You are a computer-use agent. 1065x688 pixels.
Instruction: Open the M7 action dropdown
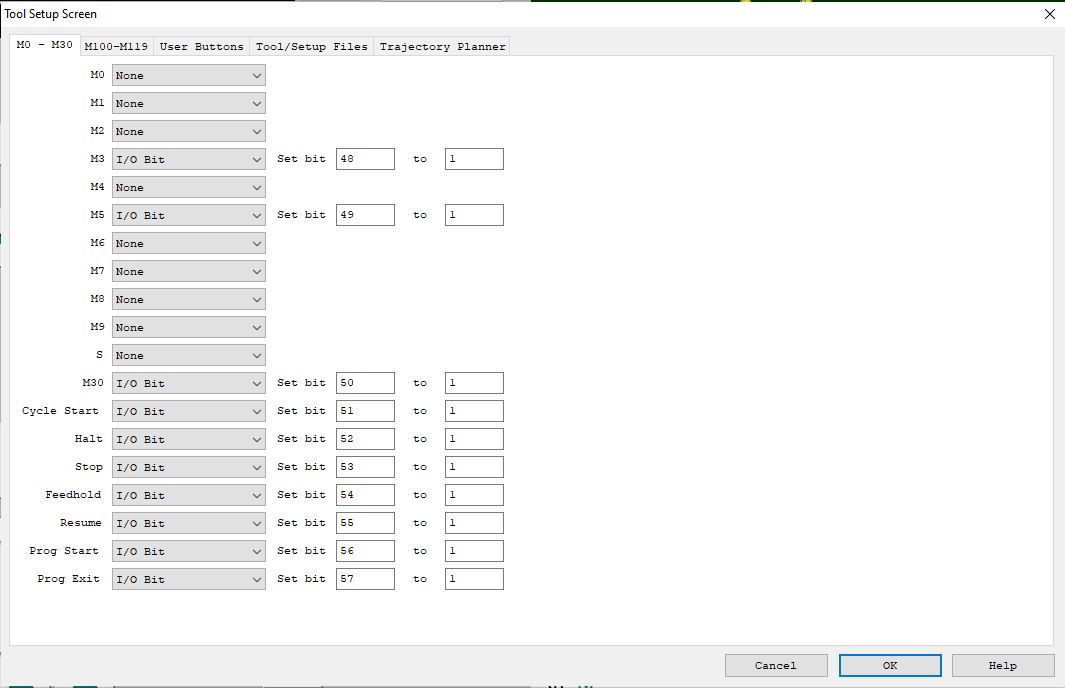tap(188, 272)
